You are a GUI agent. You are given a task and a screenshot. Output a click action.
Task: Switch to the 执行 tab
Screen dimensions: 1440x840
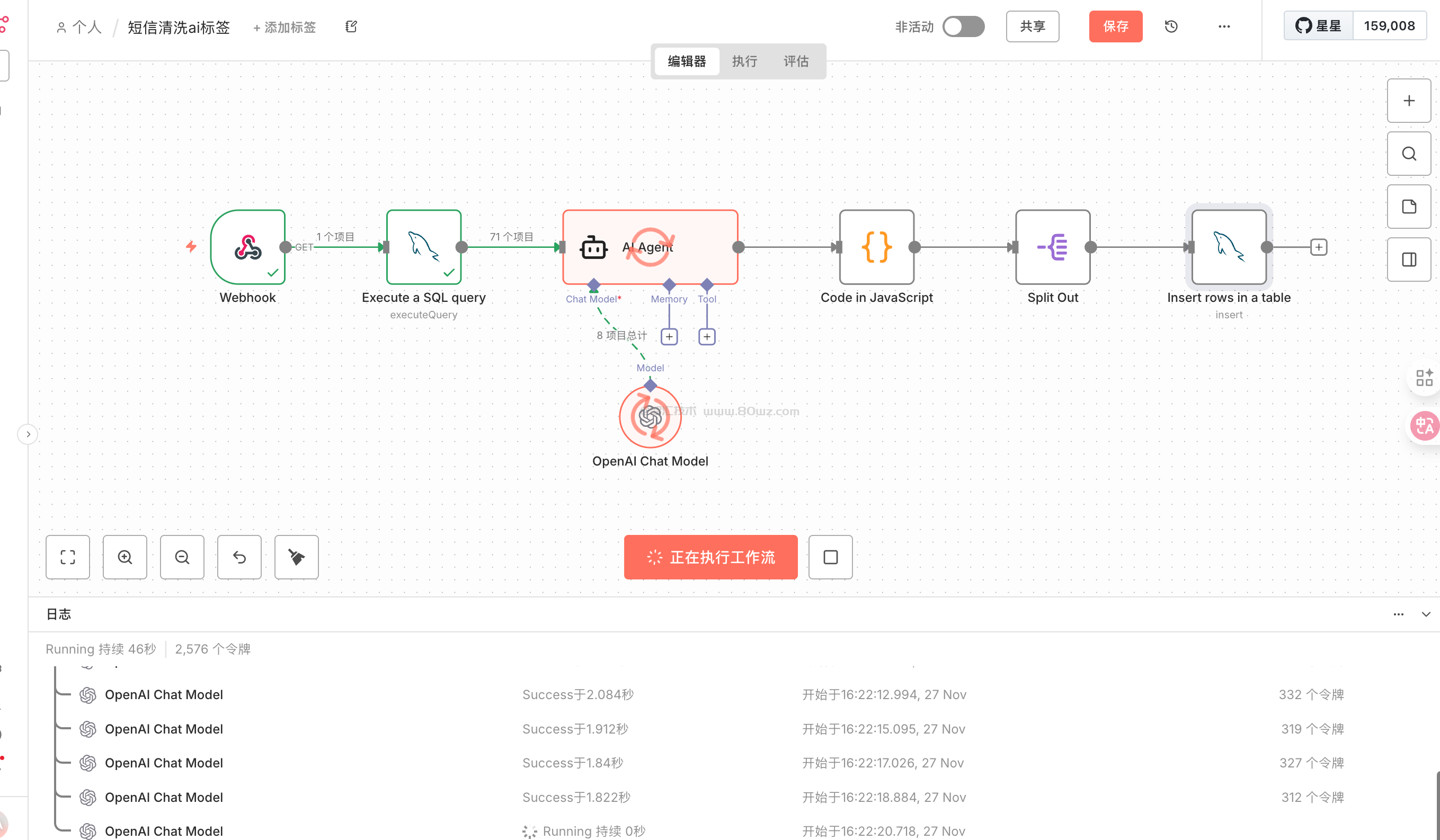(x=744, y=61)
